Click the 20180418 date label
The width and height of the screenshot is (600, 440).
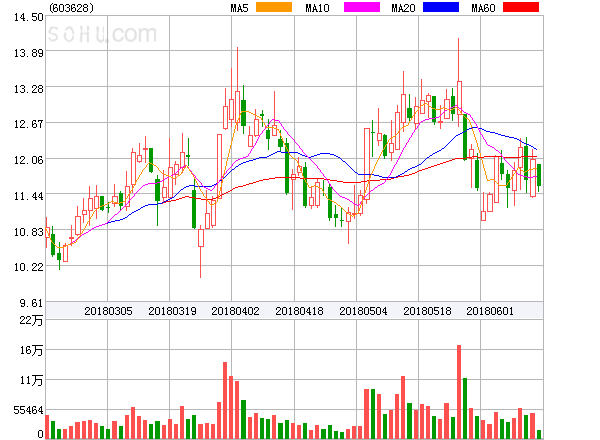299,311
